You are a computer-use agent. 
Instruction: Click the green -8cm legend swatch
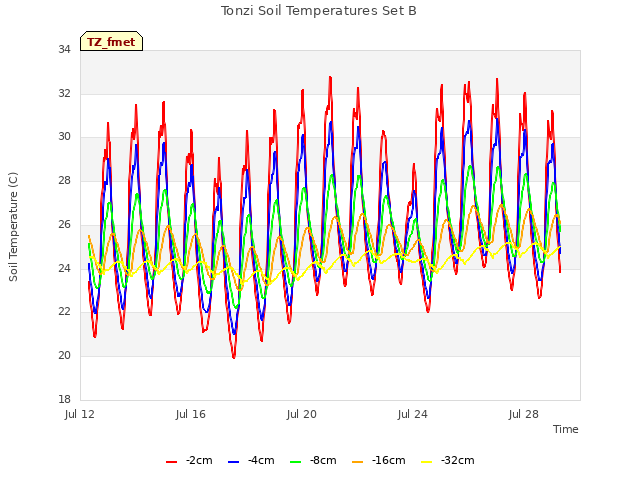[296, 462]
